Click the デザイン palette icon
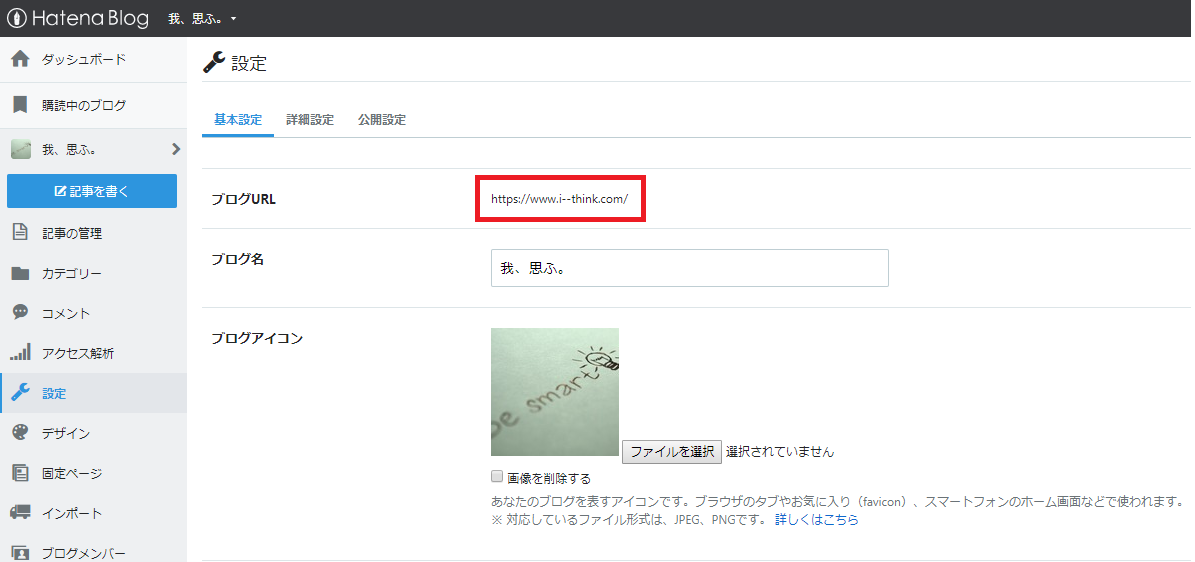 (x=20, y=433)
